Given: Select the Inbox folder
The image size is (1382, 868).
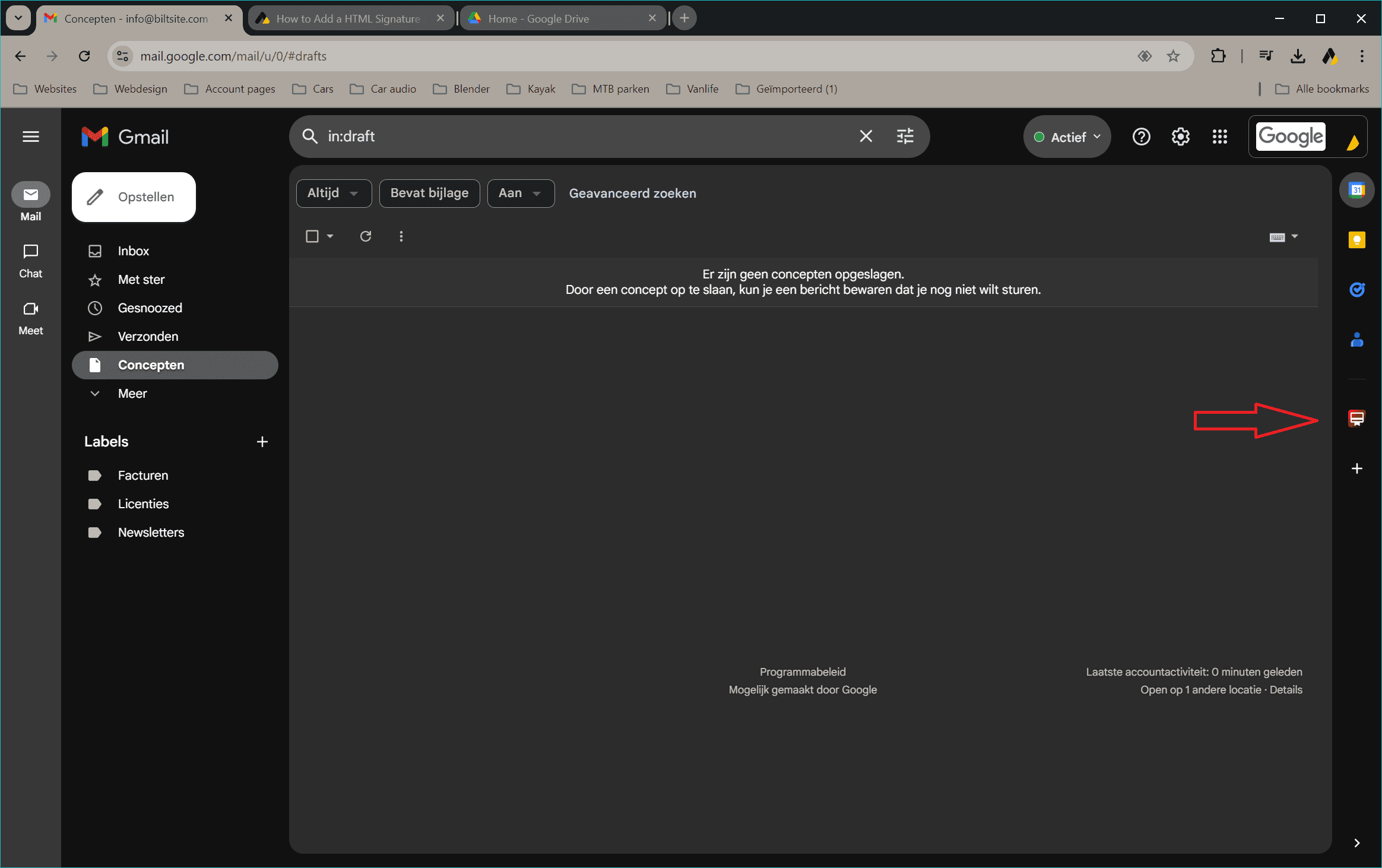Looking at the screenshot, I should [134, 251].
